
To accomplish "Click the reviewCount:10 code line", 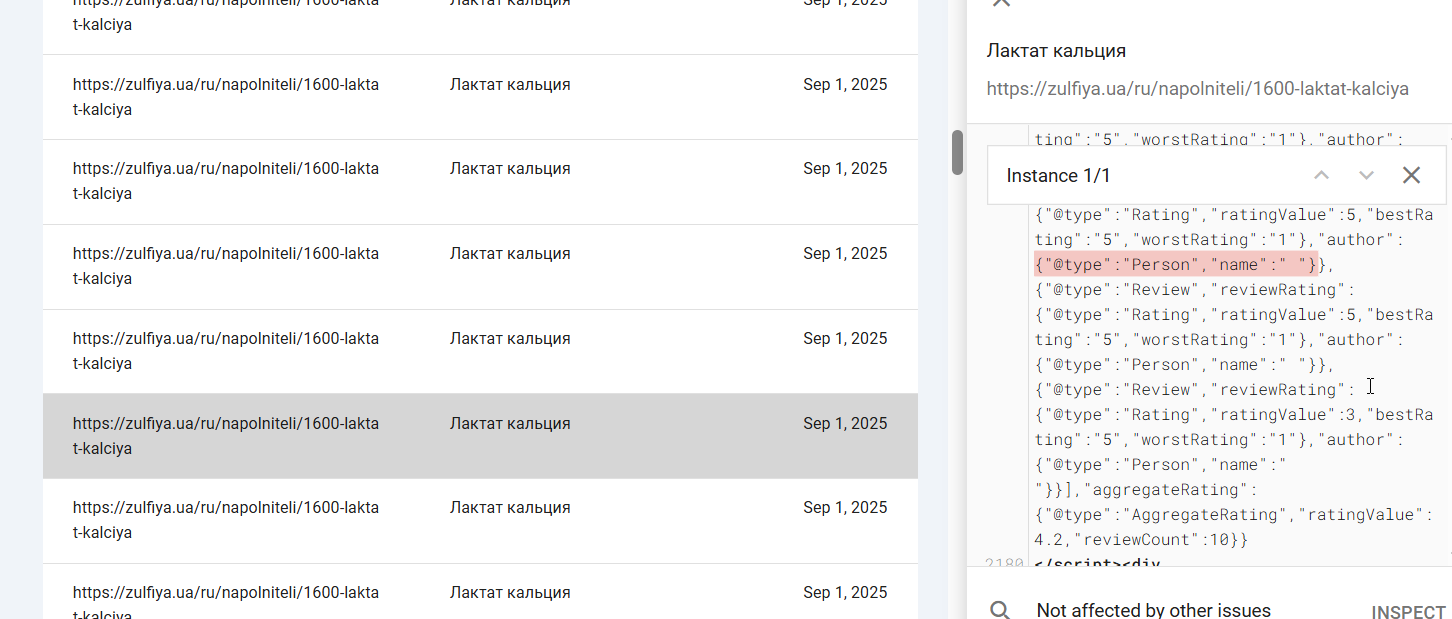I will pos(1141,540).
